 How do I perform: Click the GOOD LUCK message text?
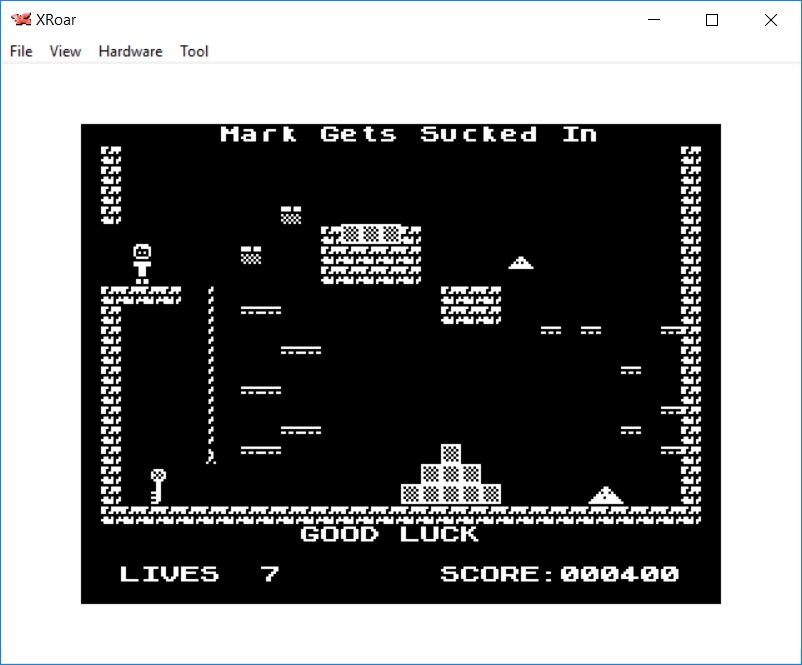click(389, 534)
